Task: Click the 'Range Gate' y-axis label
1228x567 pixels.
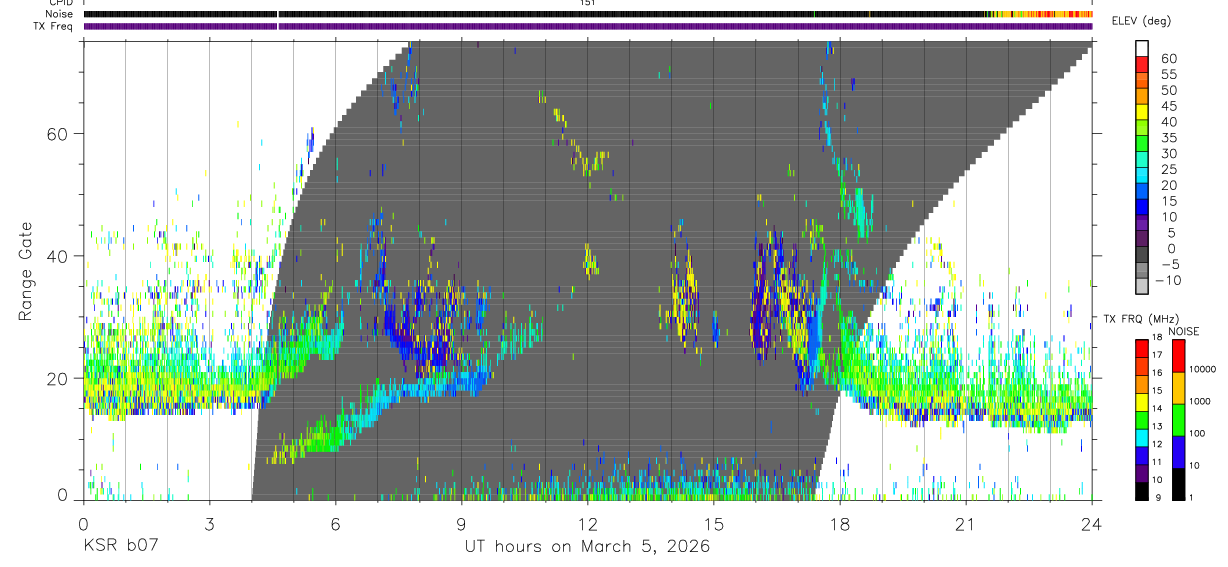Action: [25, 271]
